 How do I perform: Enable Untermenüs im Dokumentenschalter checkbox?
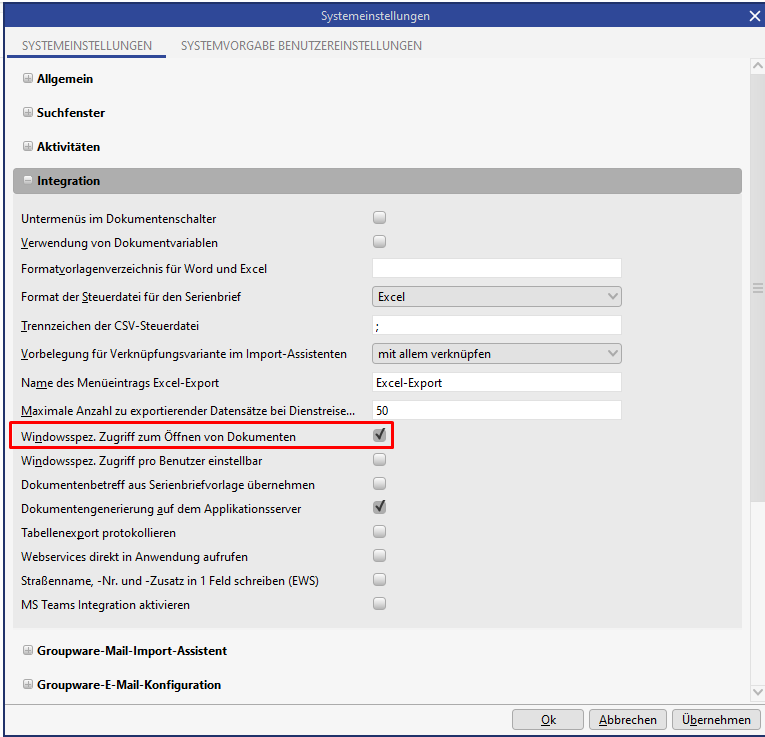pyautogui.click(x=379, y=218)
